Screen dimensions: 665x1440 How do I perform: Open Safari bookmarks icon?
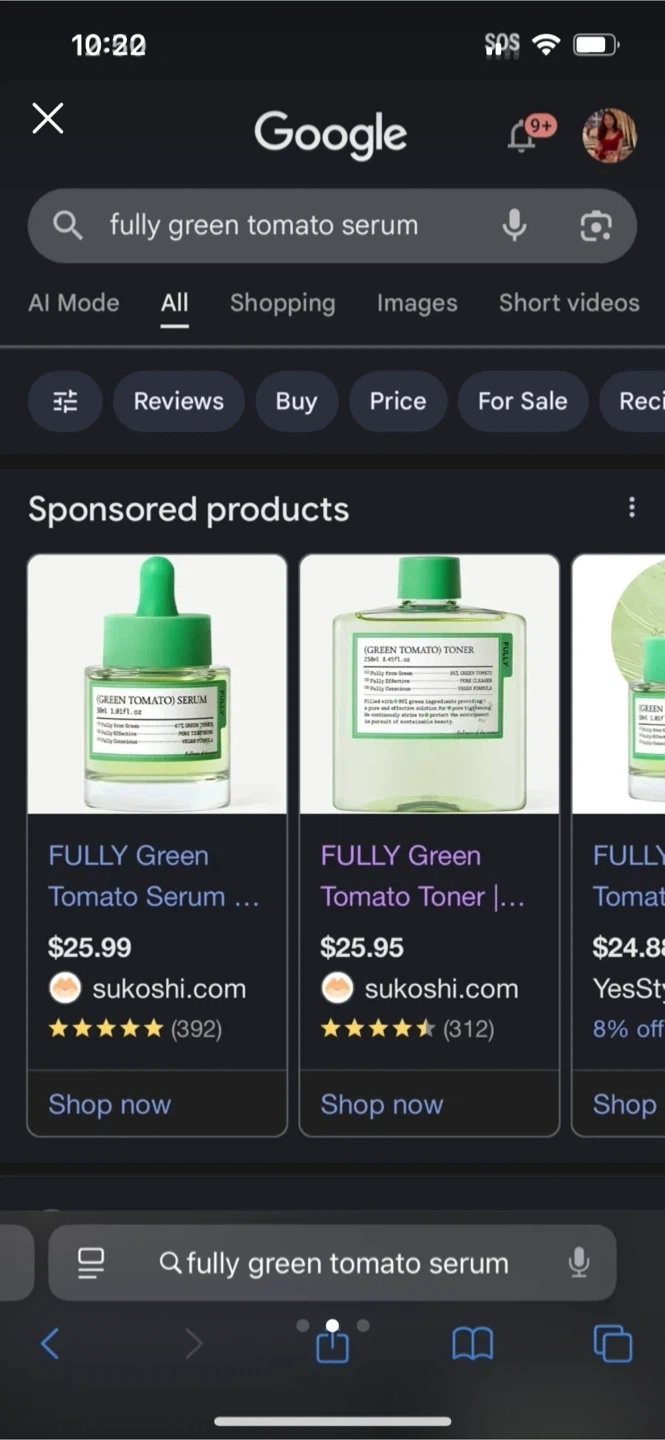tap(472, 1345)
